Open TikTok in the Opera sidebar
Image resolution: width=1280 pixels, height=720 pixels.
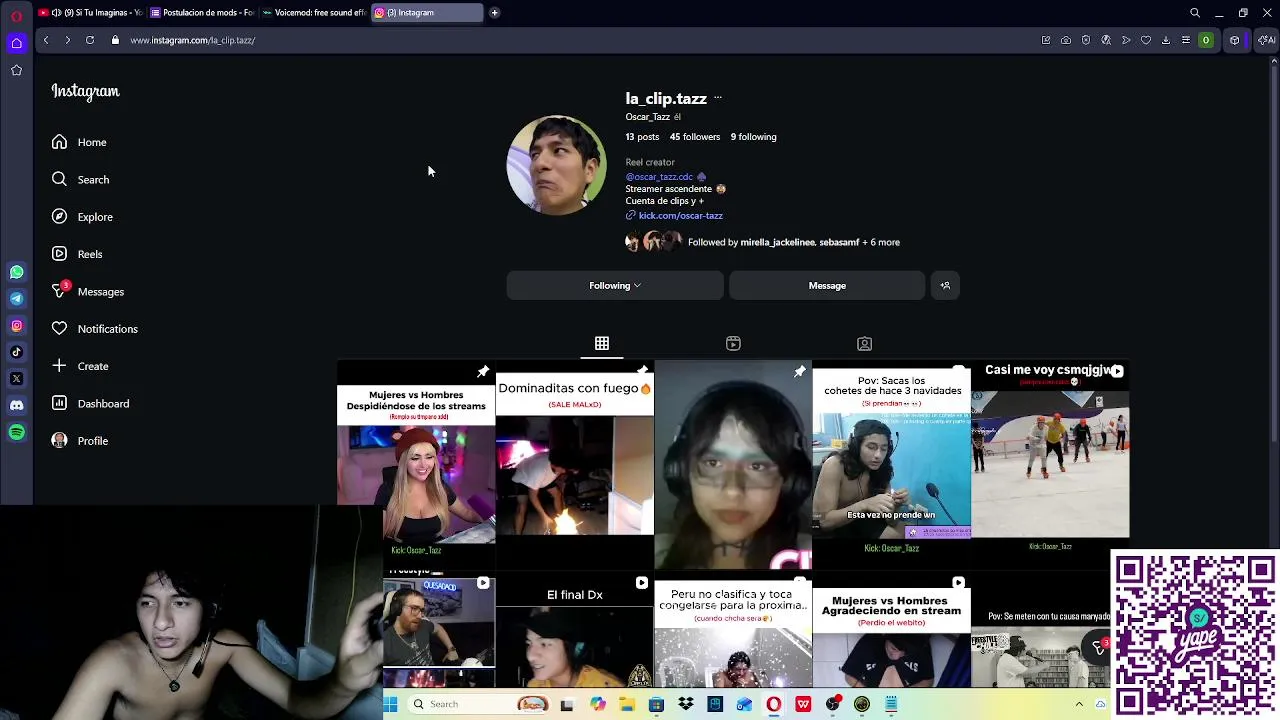(x=17, y=352)
